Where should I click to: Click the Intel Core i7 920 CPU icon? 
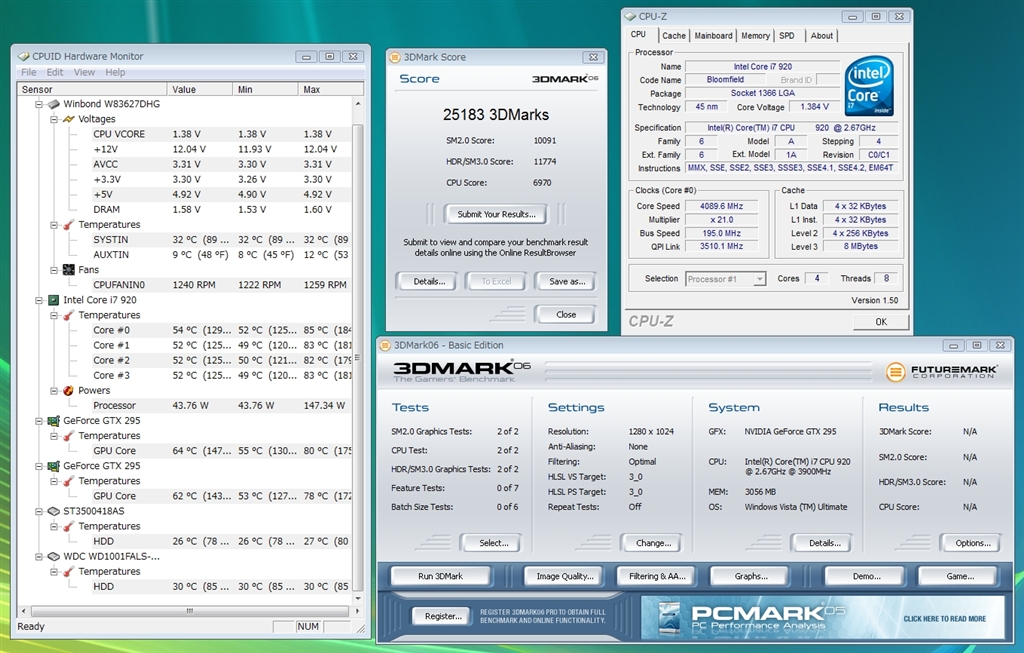pos(54,300)
